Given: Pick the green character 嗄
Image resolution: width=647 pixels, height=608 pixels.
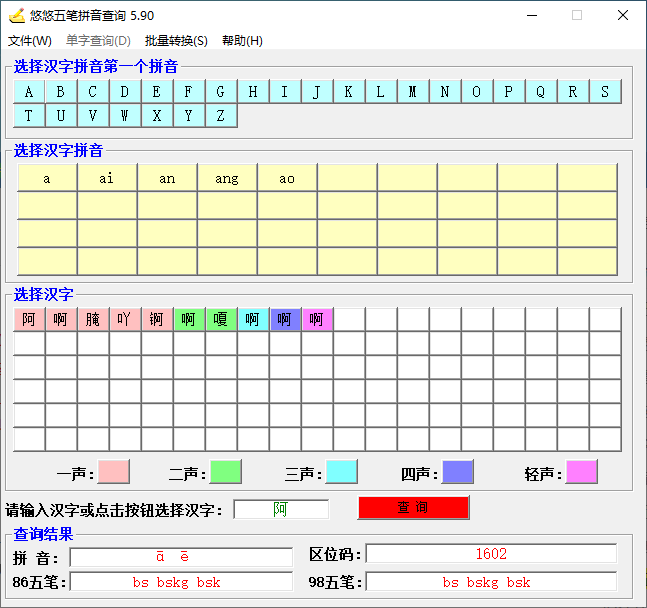Looking at the screenshot, I should (x=221, y=319).
